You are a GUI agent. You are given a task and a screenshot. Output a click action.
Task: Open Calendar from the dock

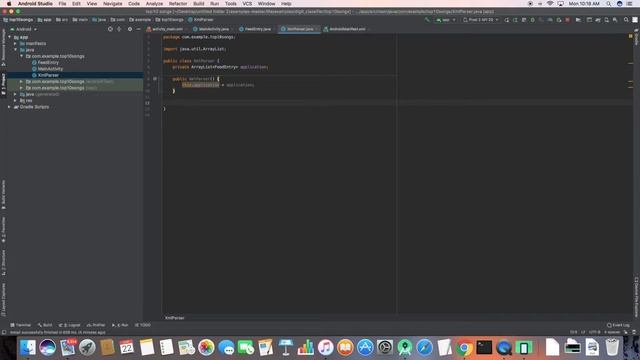(x=127, y=348)
